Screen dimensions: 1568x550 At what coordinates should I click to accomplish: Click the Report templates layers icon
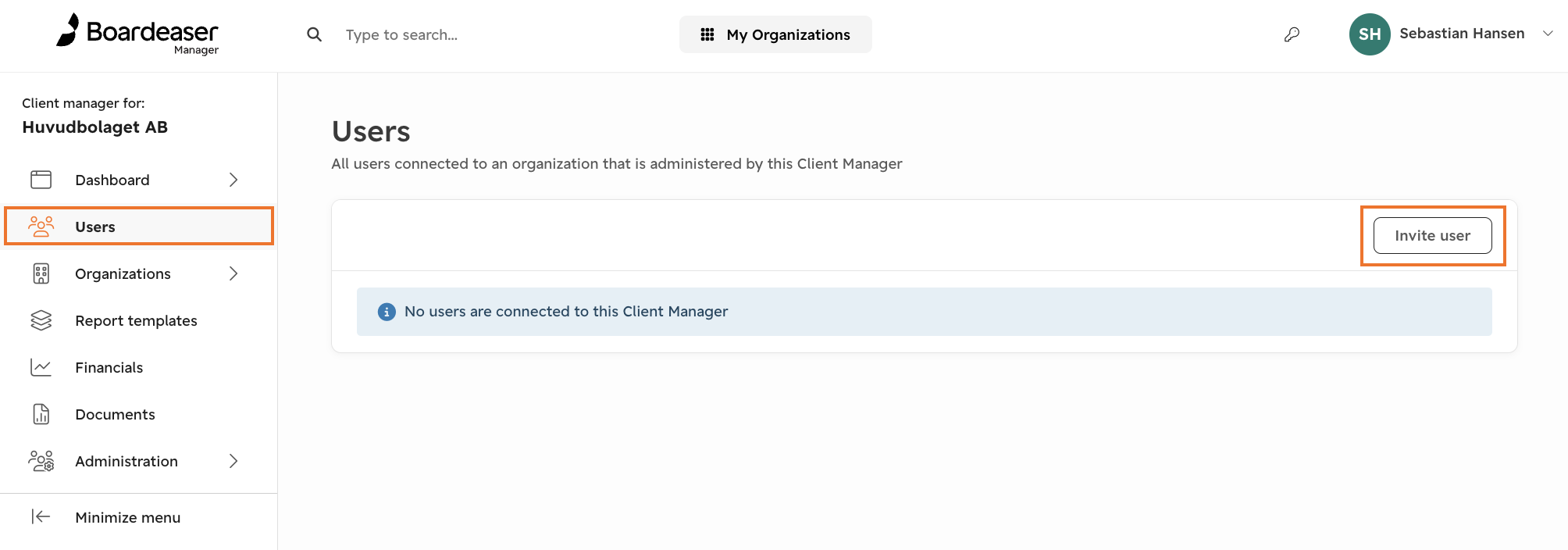point(41,320)
